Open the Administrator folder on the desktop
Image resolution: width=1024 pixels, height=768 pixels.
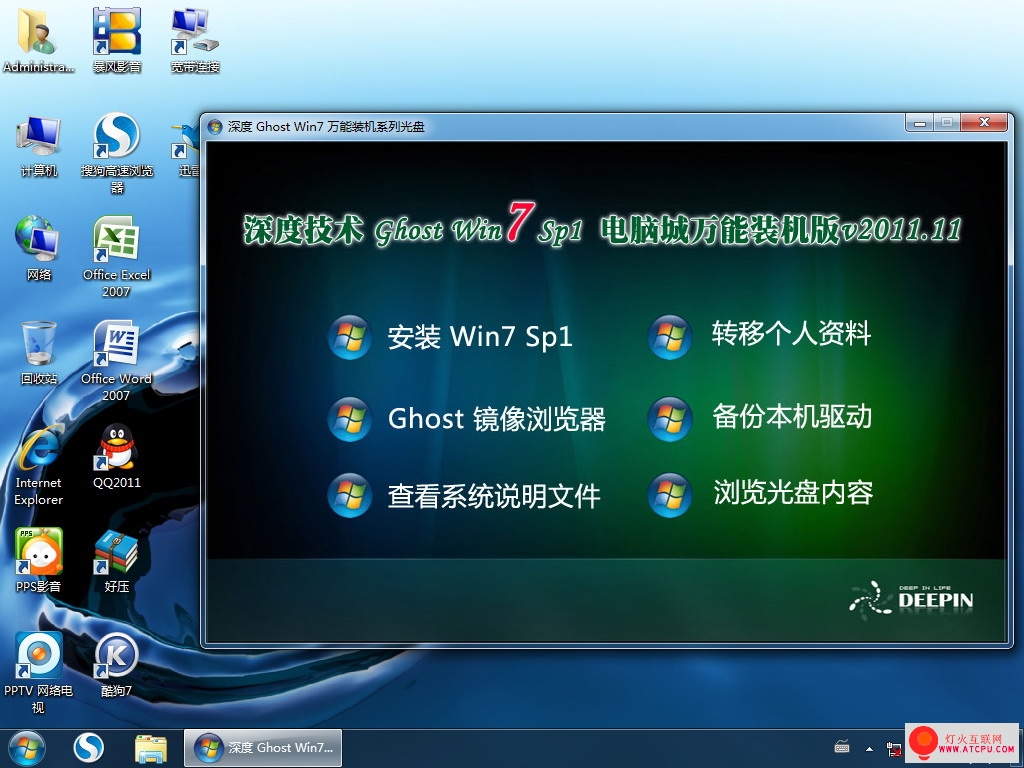pos(38,39)
